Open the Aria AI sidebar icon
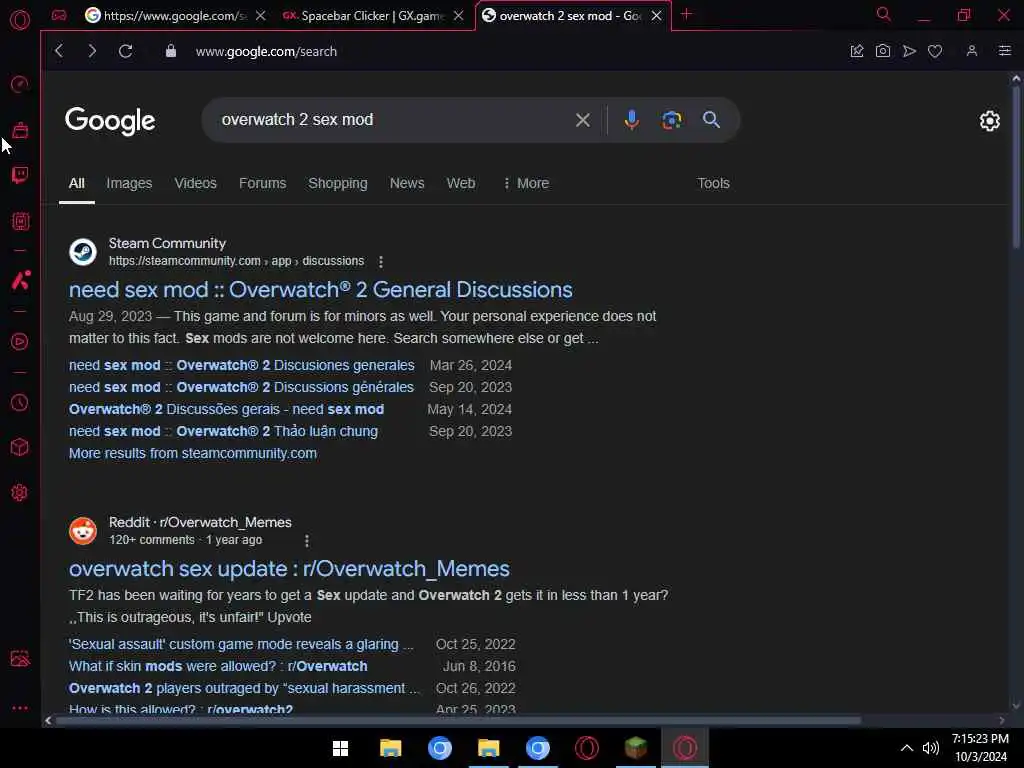The image size is (1024, 768). pos(20,280)
